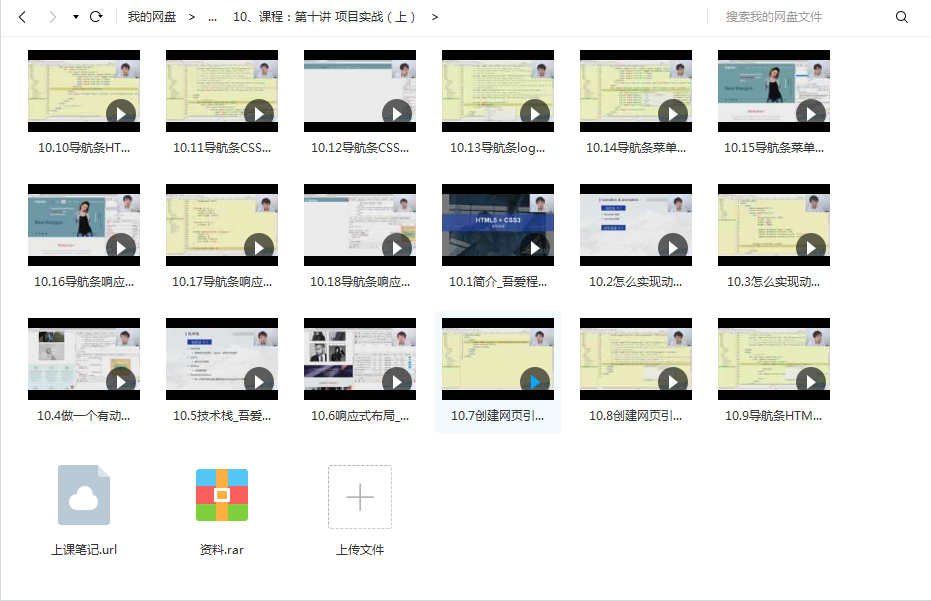Click the 10.10导航条HT... file name
The height and width of the screenshot is (601, 931).
coord(84,147)
